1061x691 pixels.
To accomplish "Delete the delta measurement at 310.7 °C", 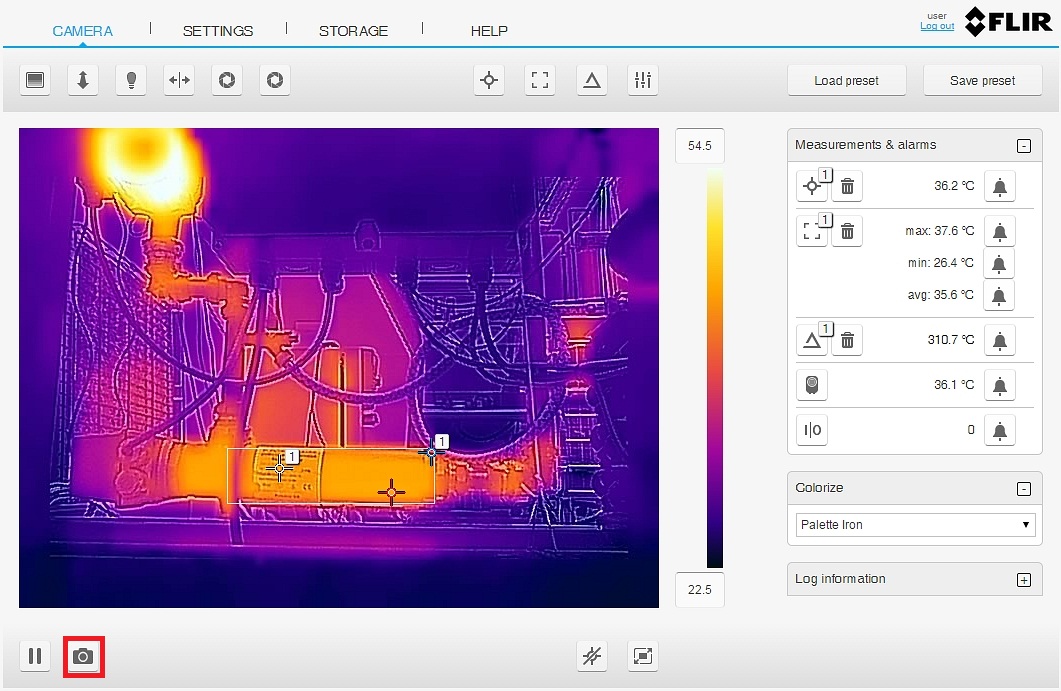I will click(847, 340).
